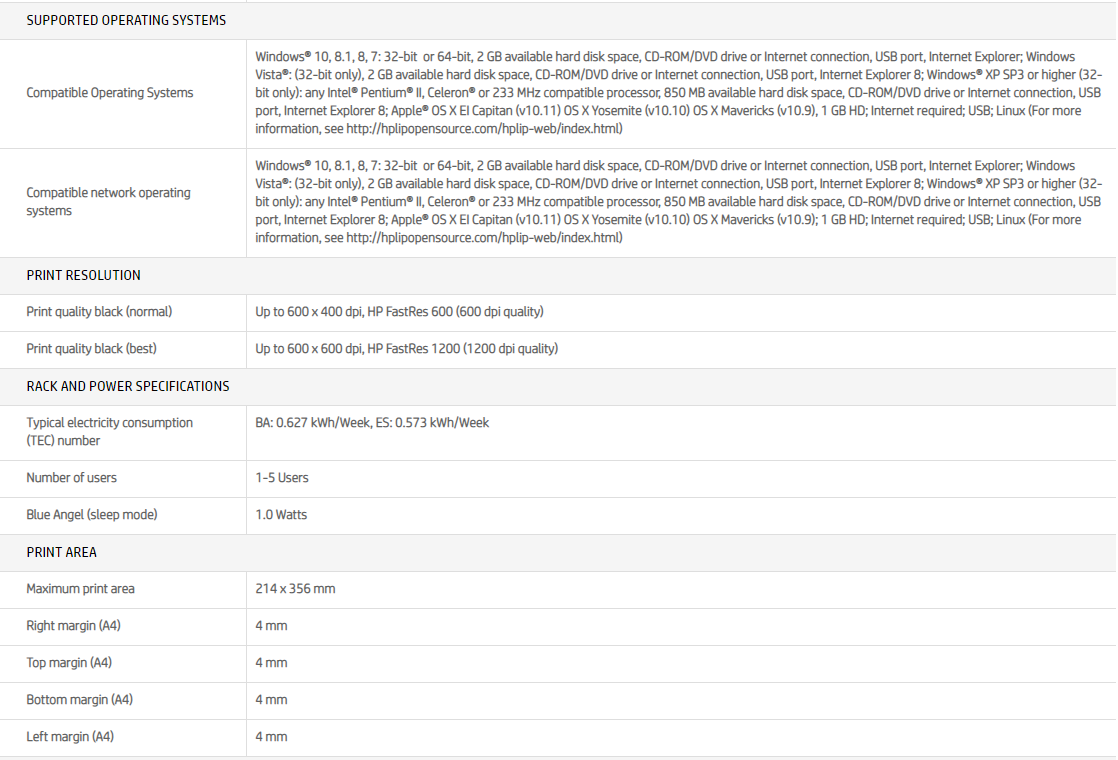Select the Print quality black (best) label
Image resolution: width=1118 pixels, height=760 pixels.
91,349
